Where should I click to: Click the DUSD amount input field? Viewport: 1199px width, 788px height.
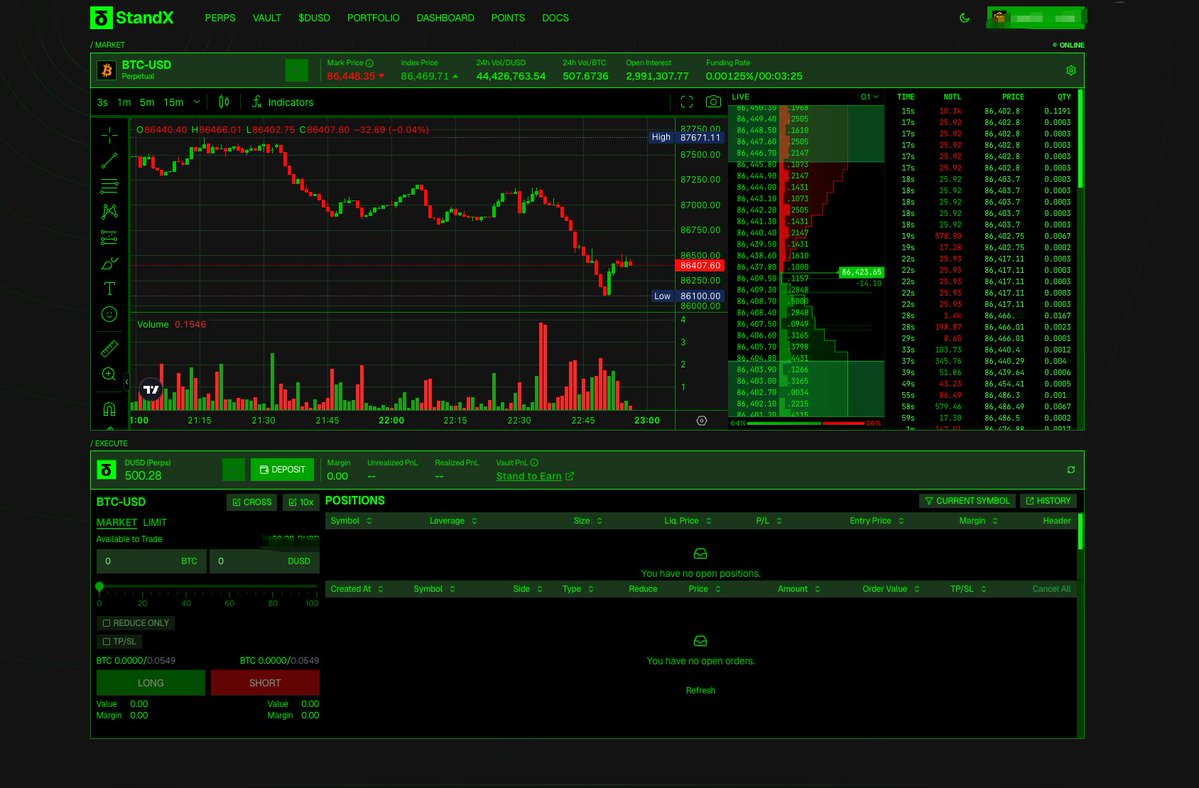coord(265,561)
